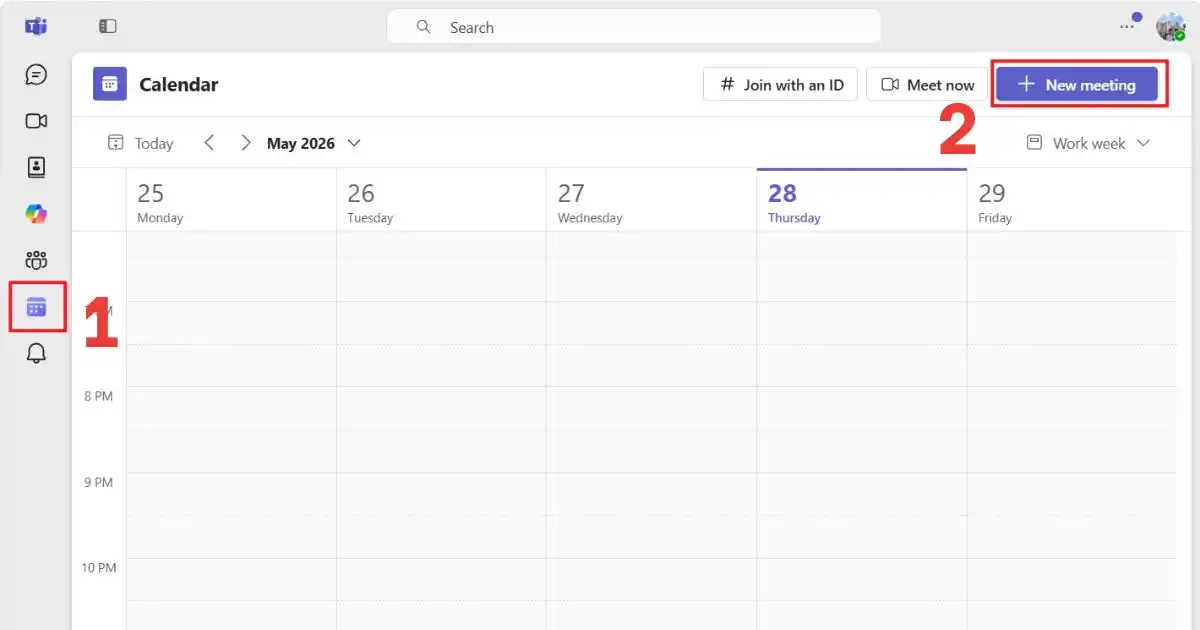The height and width of the screenshot is (630, 1200).
Task: Expand the May 2026 month picker
Action: click(314, 143)
